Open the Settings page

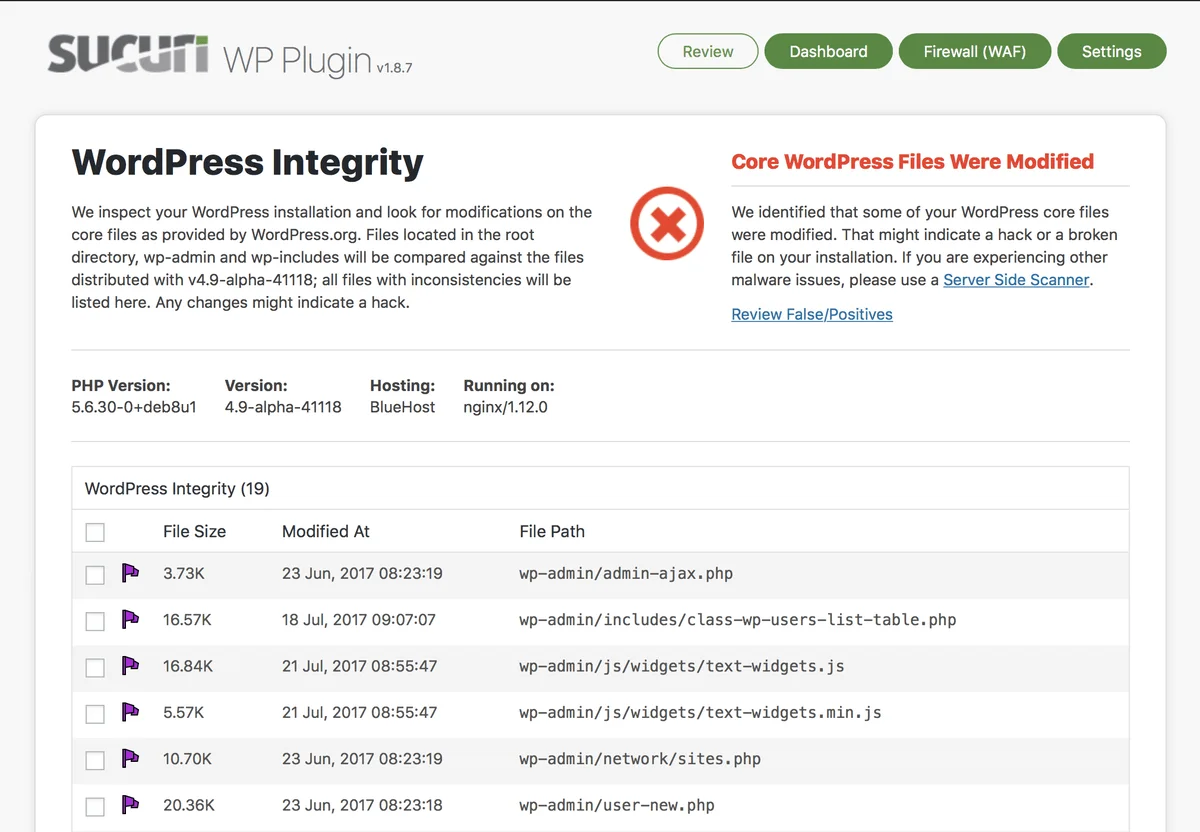[x=1112, y=50]
